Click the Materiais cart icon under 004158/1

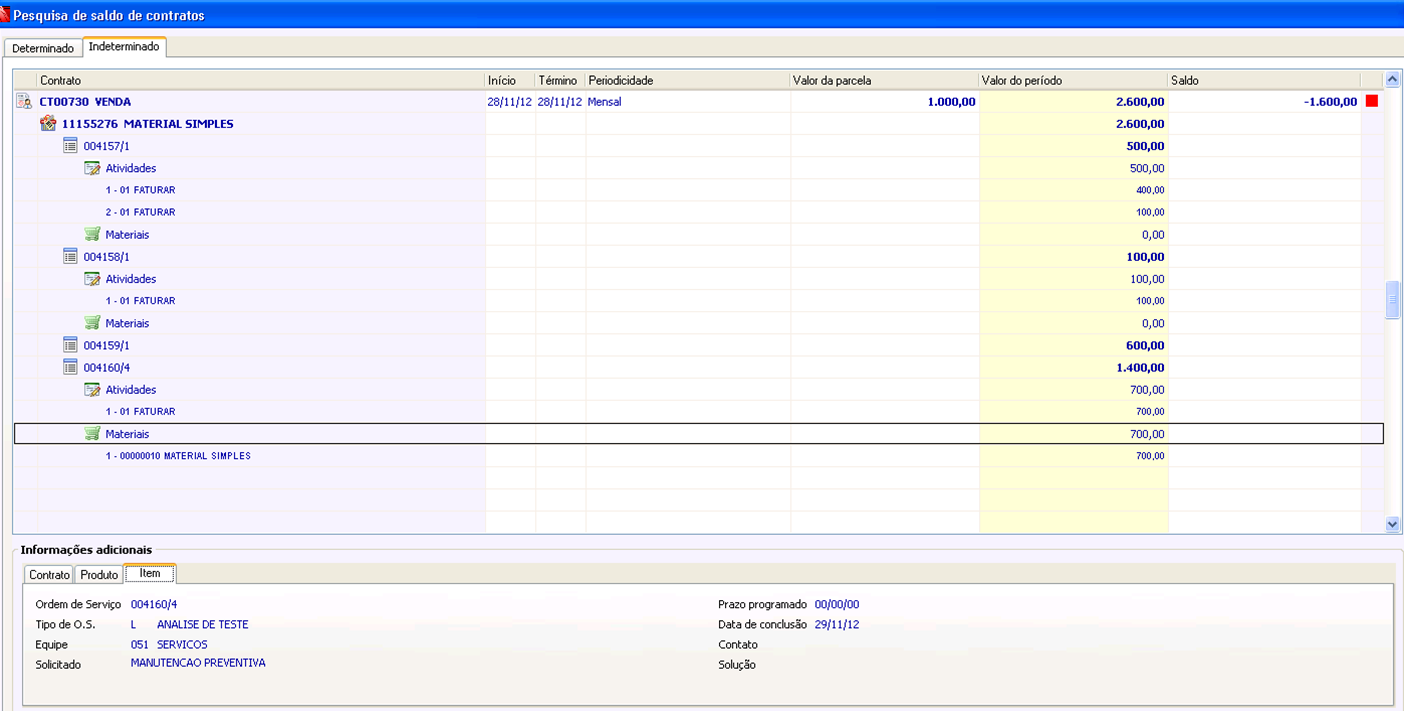[x=92, y=323]
